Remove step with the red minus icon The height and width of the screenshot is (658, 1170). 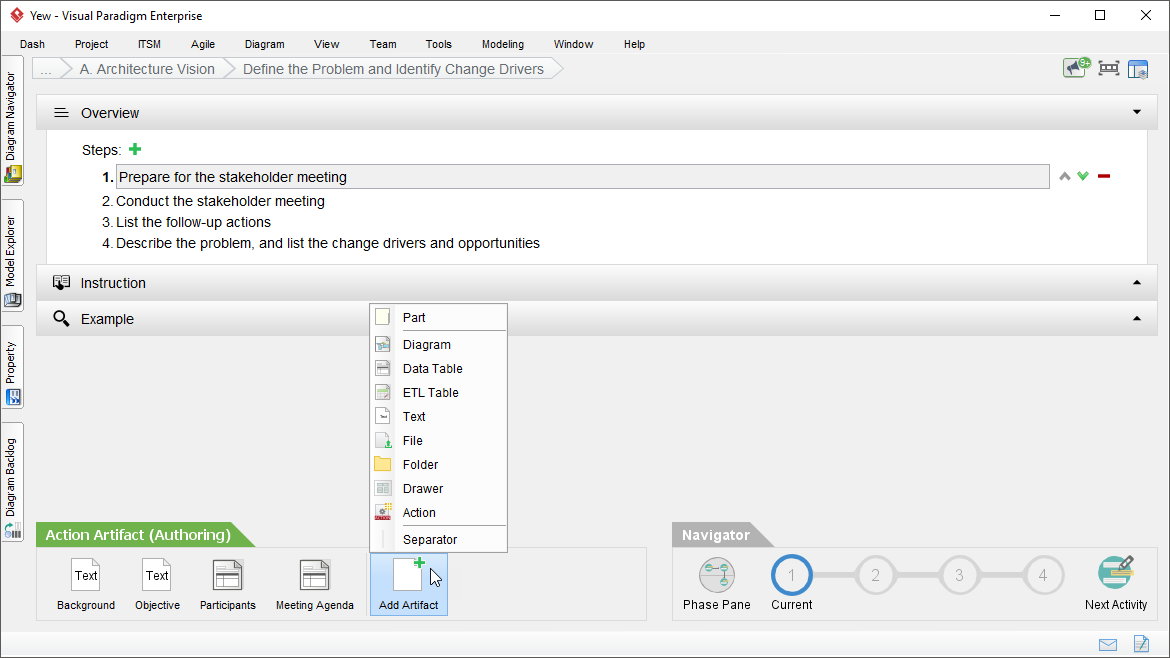pyautogui.click(x=1104, y=176)
